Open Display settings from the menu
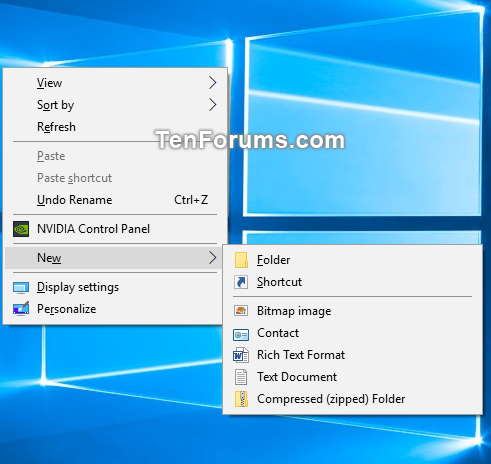Image resolution: width=491 pixels, height=464 pixels. (x=115, y=287)
